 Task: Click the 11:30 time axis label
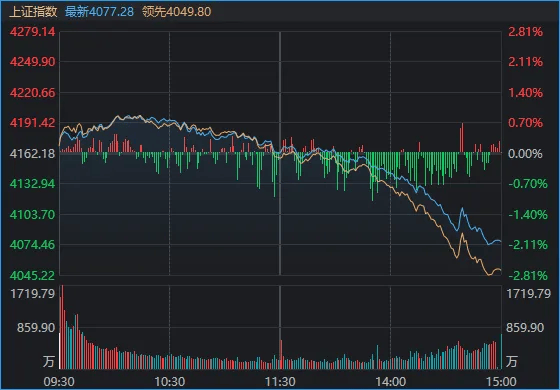[x=280, y=382]
